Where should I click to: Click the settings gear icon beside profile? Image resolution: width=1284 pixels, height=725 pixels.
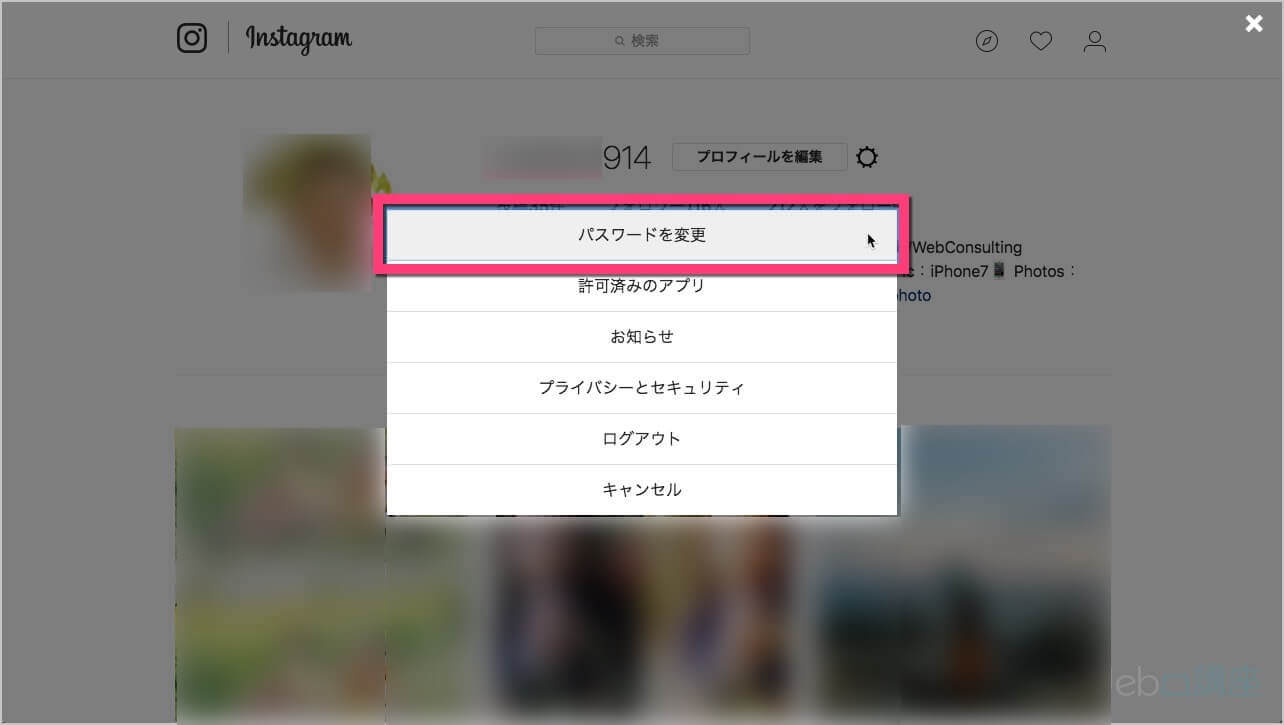867,157
